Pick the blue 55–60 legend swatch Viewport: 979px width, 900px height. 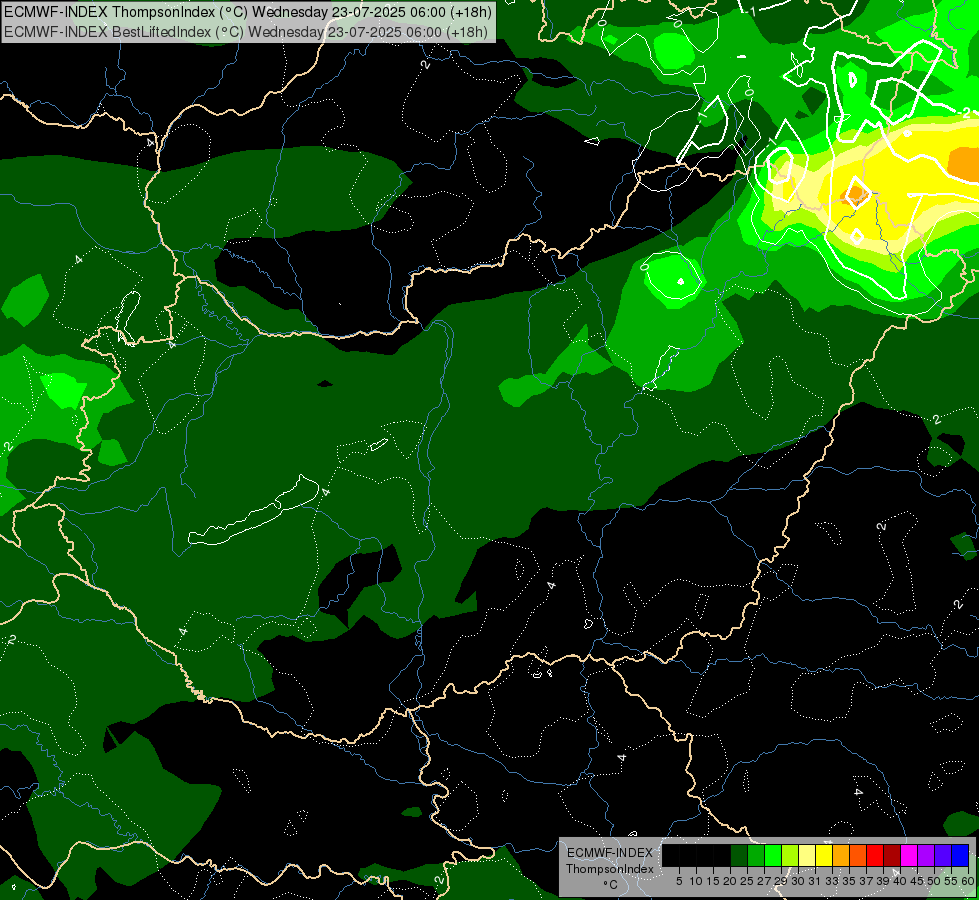point(960,855)
